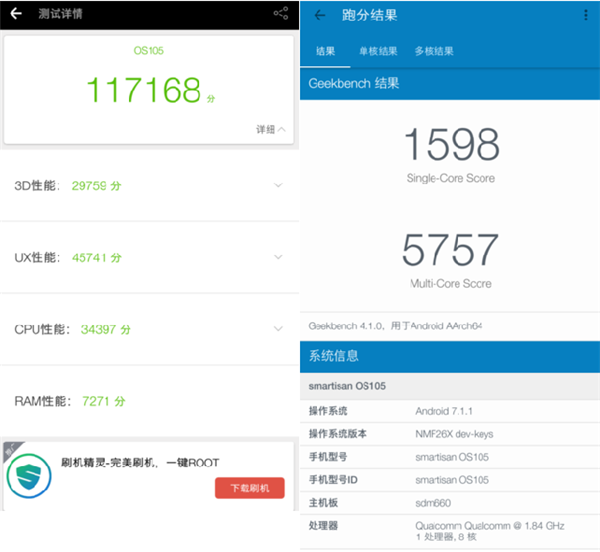
Task: Select the NMF26X dev-keys value
Action: [x=454, y=434]
